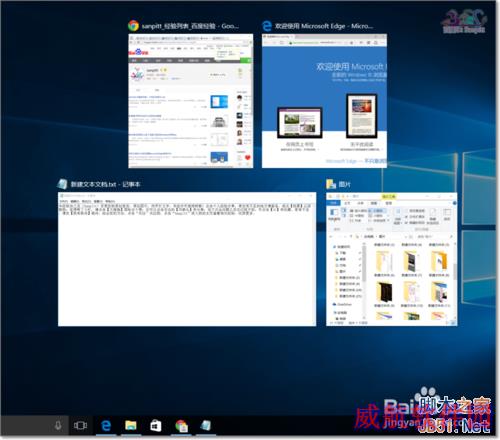
Task: Switch to Google Chrome via taskbar icon
Action: coord(181,426)
